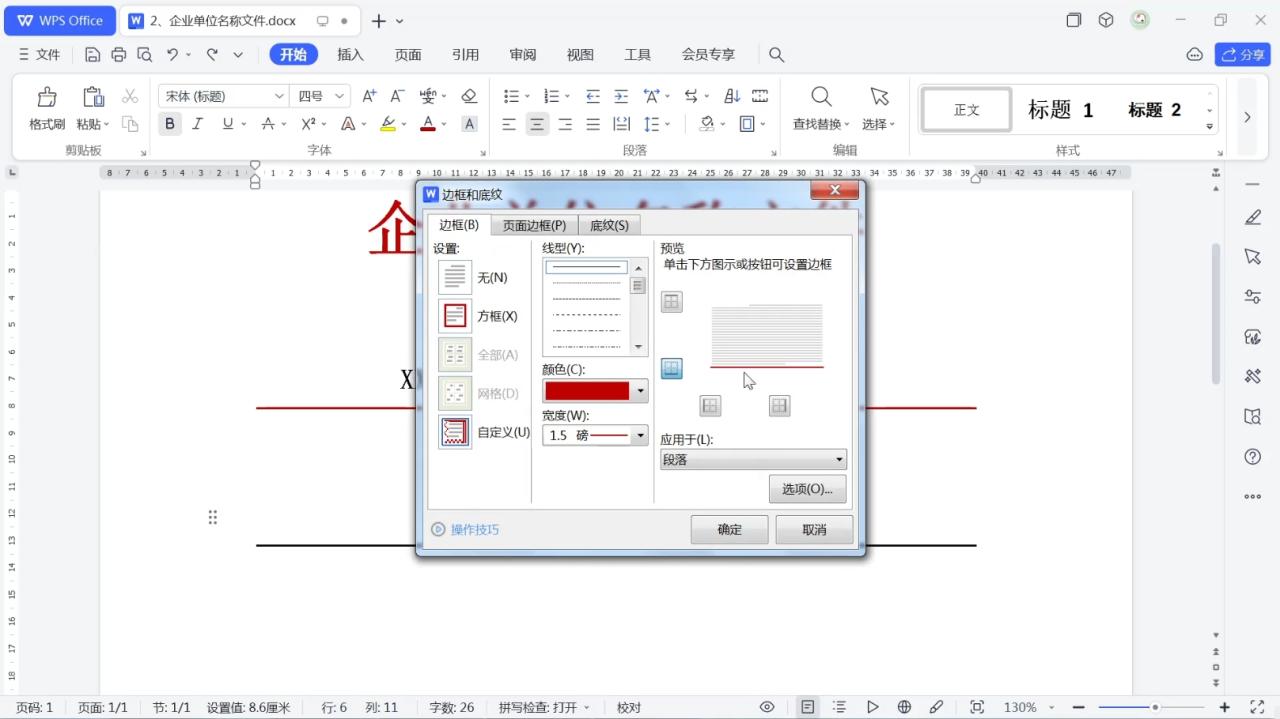Open the spell check 拼写检查 dropdown
The image size is (1280, 719).
click(544, 707)
